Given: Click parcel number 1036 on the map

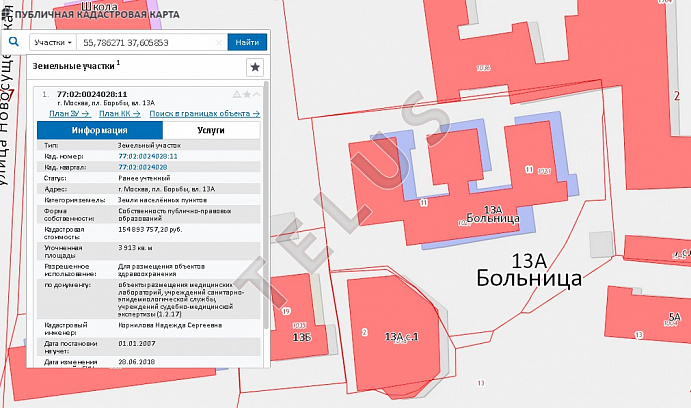Looking at the screenshot, I should (x=483, y=68).
